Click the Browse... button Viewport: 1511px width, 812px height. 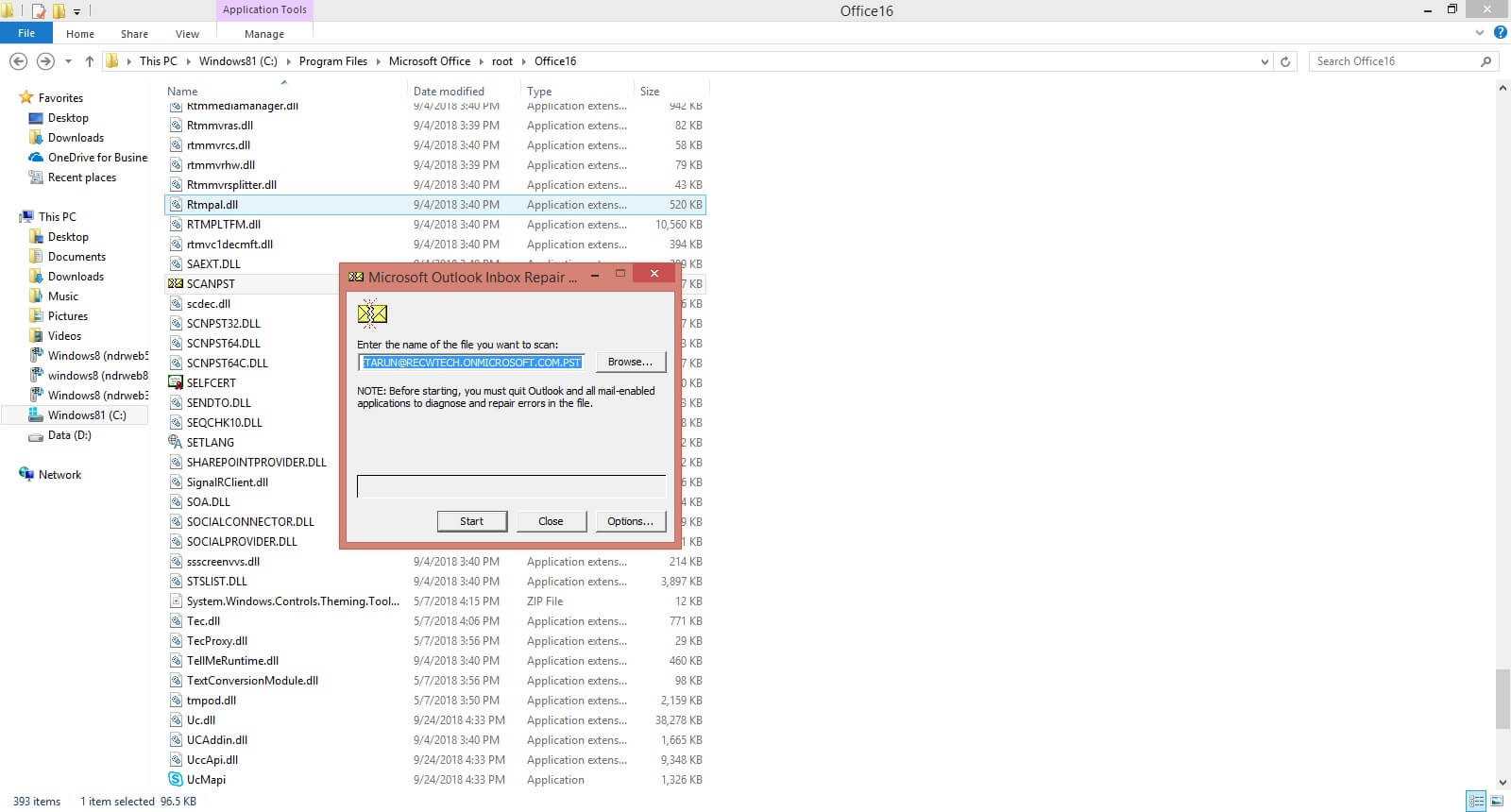pyautogui.click(x=630, y=362)
